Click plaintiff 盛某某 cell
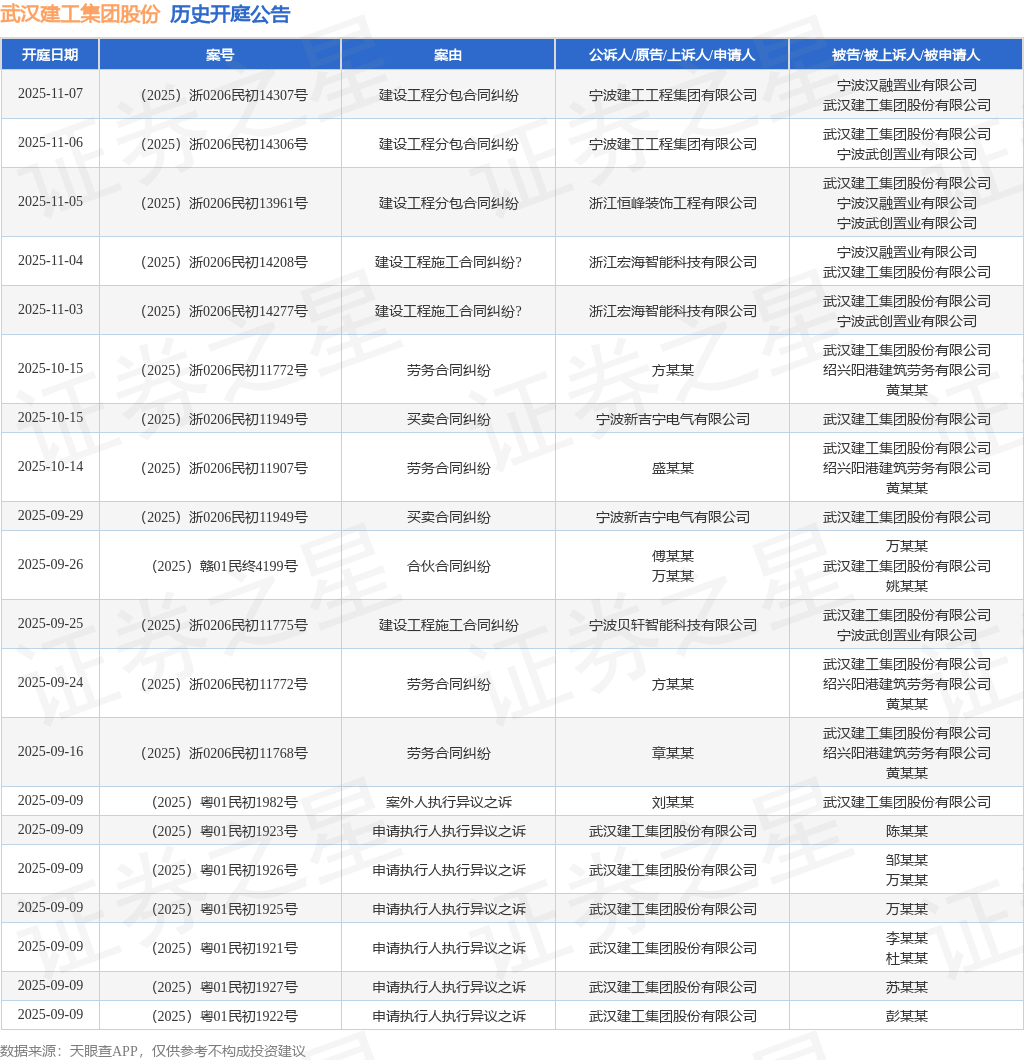The image size is (1024, 1060). click(673, 468)
